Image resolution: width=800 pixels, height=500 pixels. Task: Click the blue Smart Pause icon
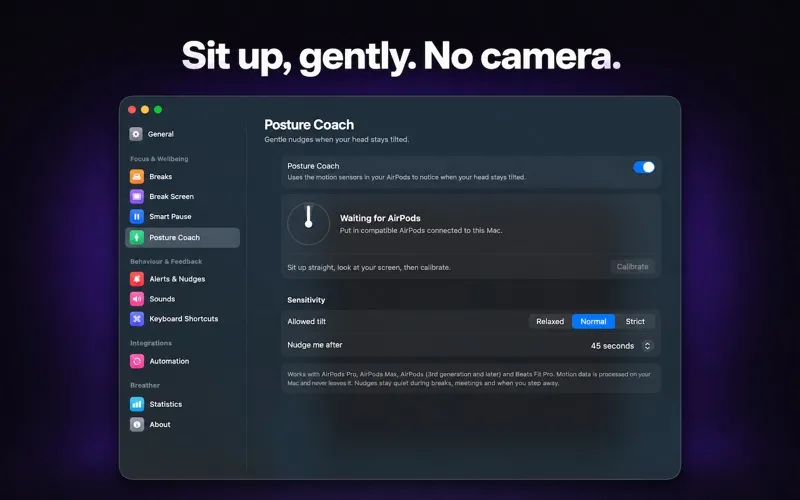(x=137, y=217)
